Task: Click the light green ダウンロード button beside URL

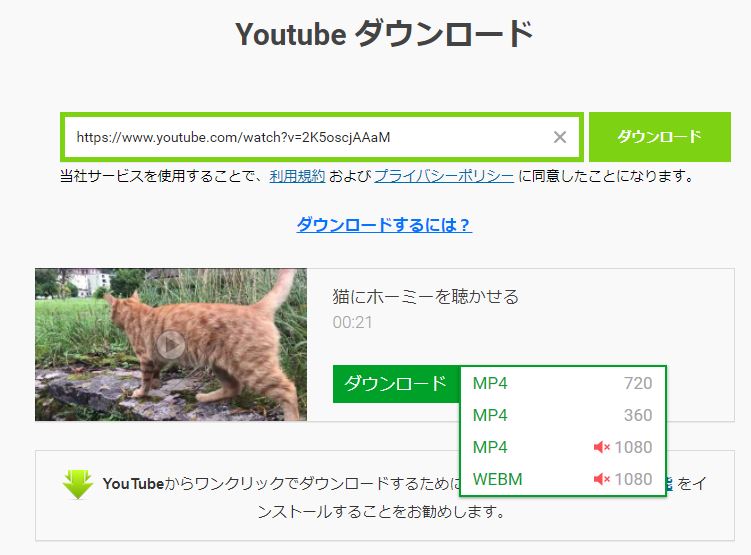Action: (x=660, y=137)
